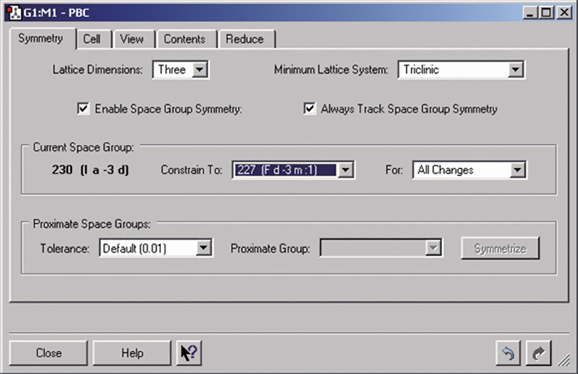Click the current space group 230 text
The image size is (578, 374).
(x=90, y=170)
